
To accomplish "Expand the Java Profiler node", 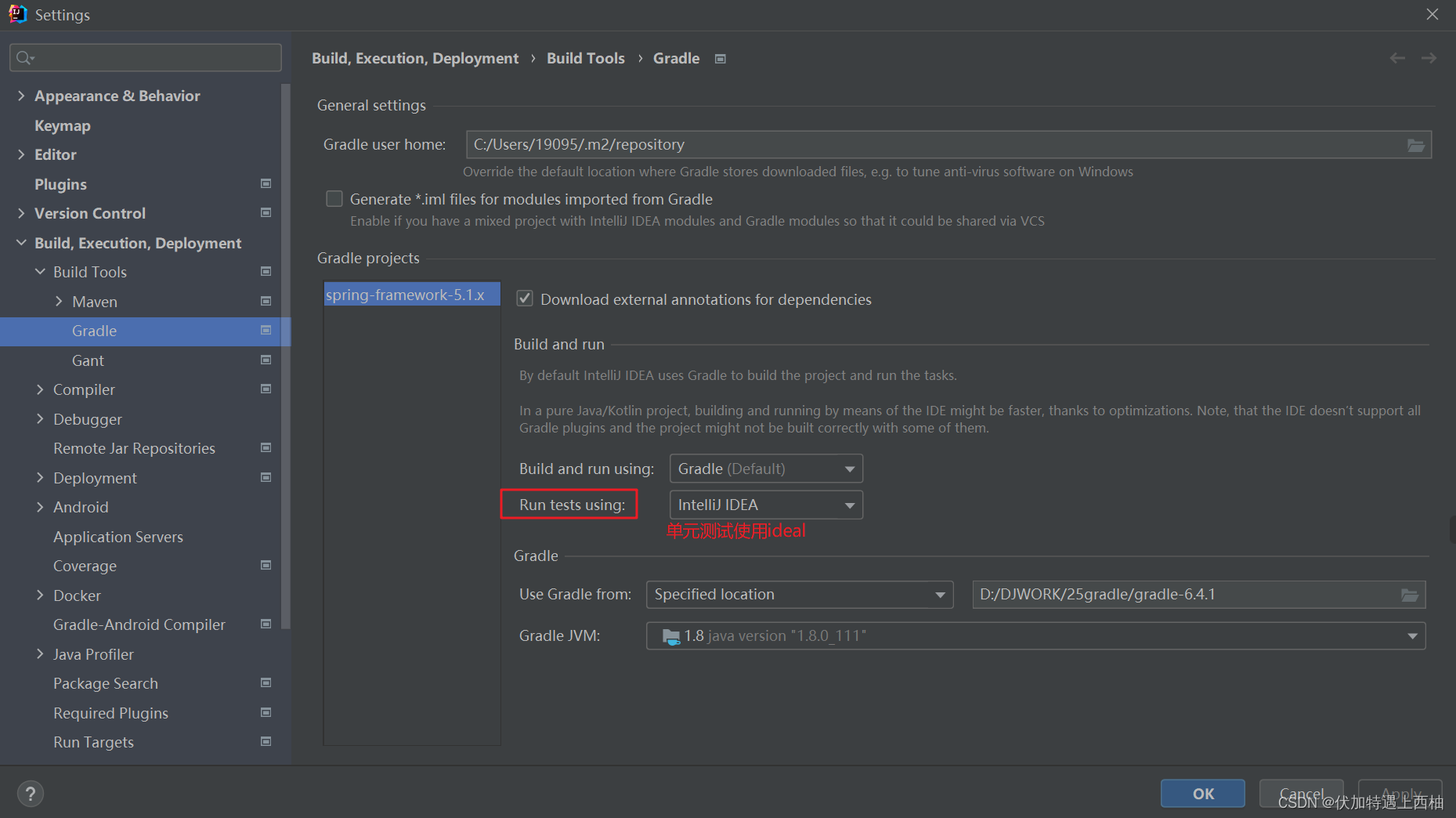I will pos(40,654).
